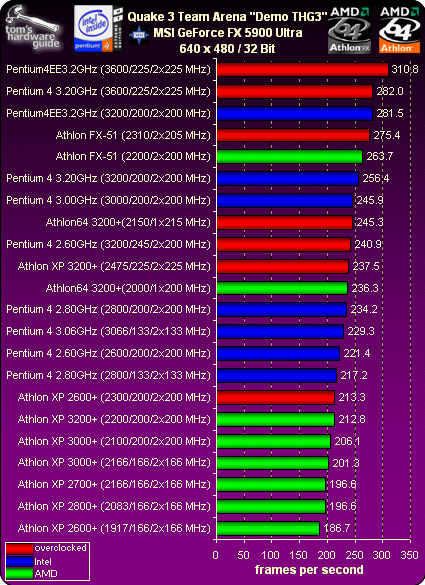
Task: Click the red bar for Pentium4EE3.2GHz 3600 MHz
Action: click(303, 69)
